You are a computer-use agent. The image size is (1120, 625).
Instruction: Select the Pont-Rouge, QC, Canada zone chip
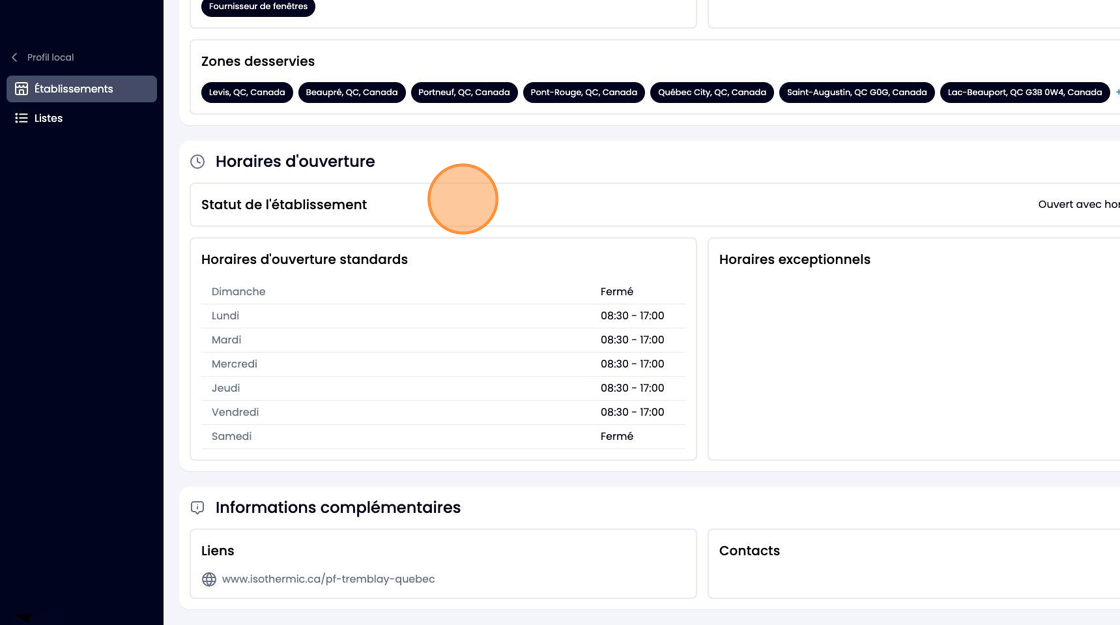point(584,92)
